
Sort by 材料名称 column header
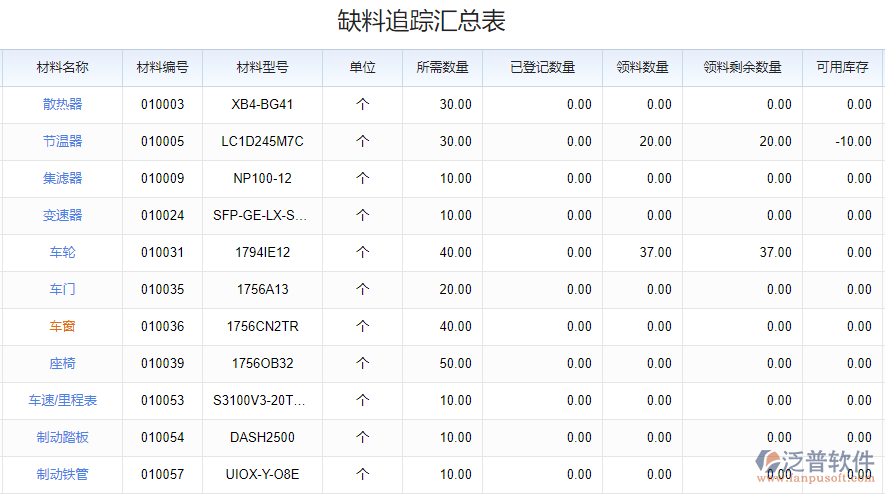coord(62,68)
